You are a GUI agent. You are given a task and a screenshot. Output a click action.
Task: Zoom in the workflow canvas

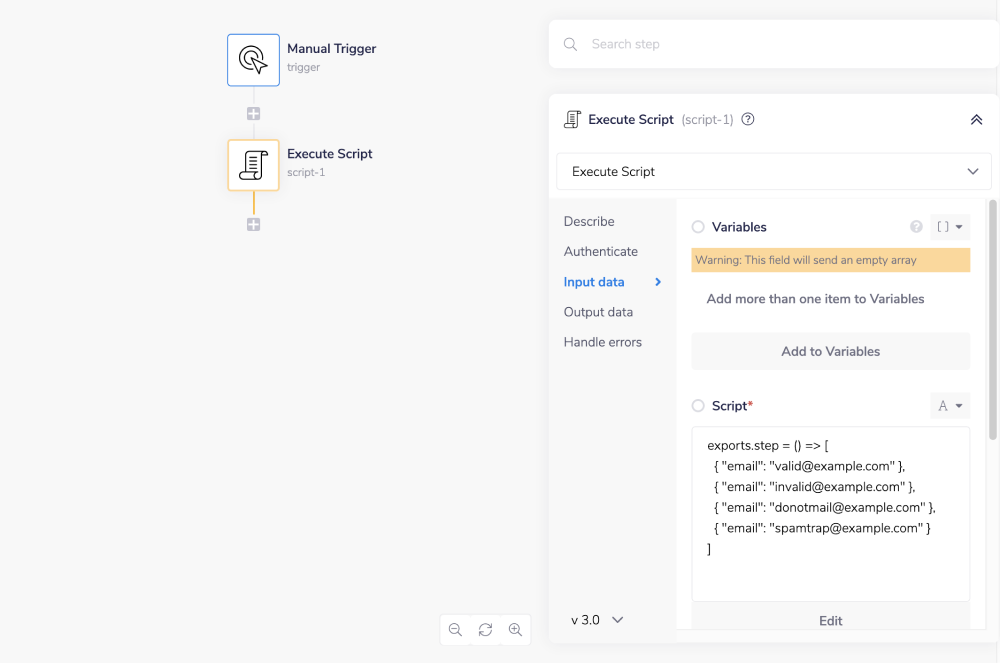tap(515, 630)
